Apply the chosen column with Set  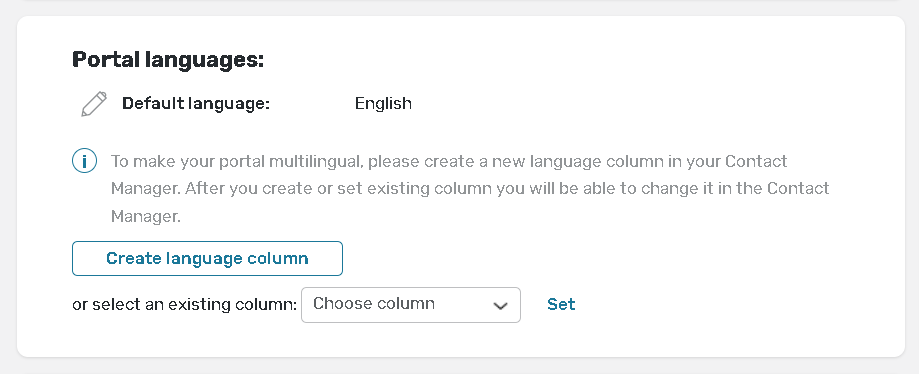[561, 304]
